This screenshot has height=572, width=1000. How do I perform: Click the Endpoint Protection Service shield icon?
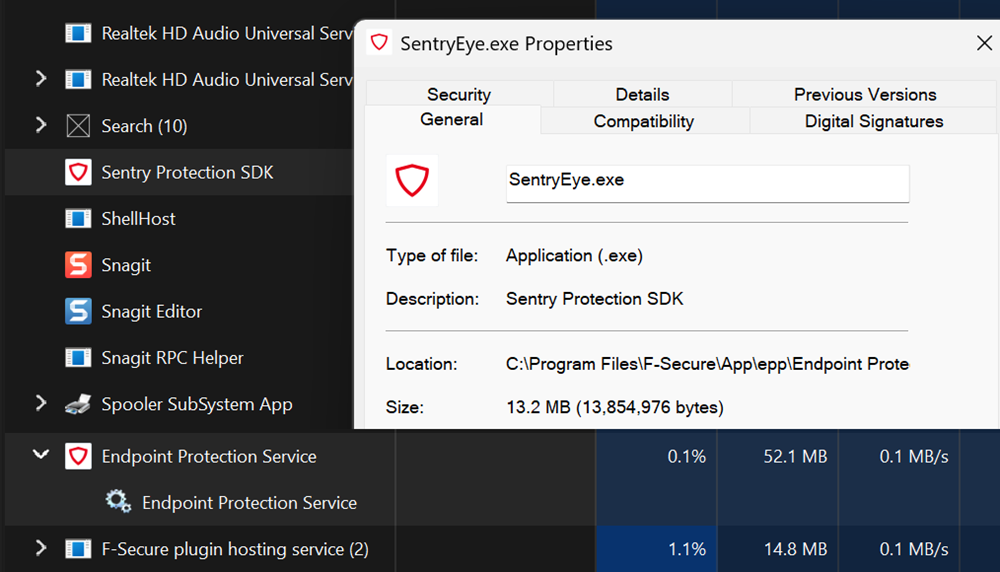tap(78, 457)
